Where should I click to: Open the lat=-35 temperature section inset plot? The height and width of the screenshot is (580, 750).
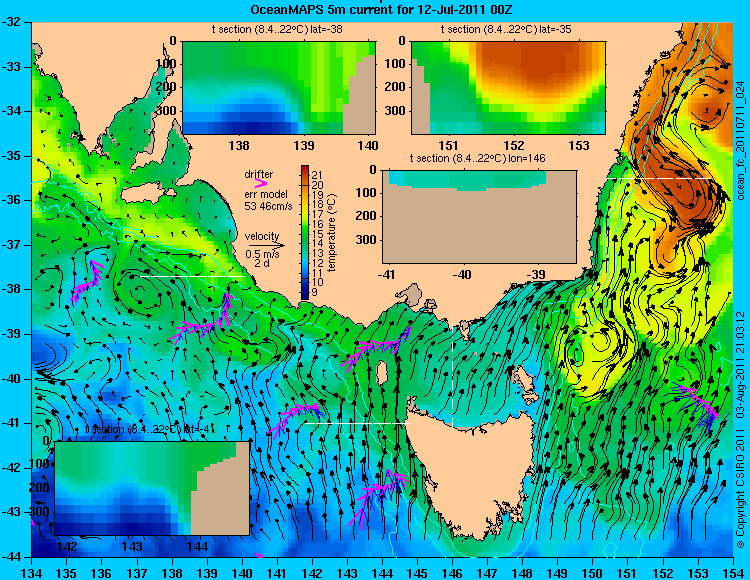coord(508,88)
